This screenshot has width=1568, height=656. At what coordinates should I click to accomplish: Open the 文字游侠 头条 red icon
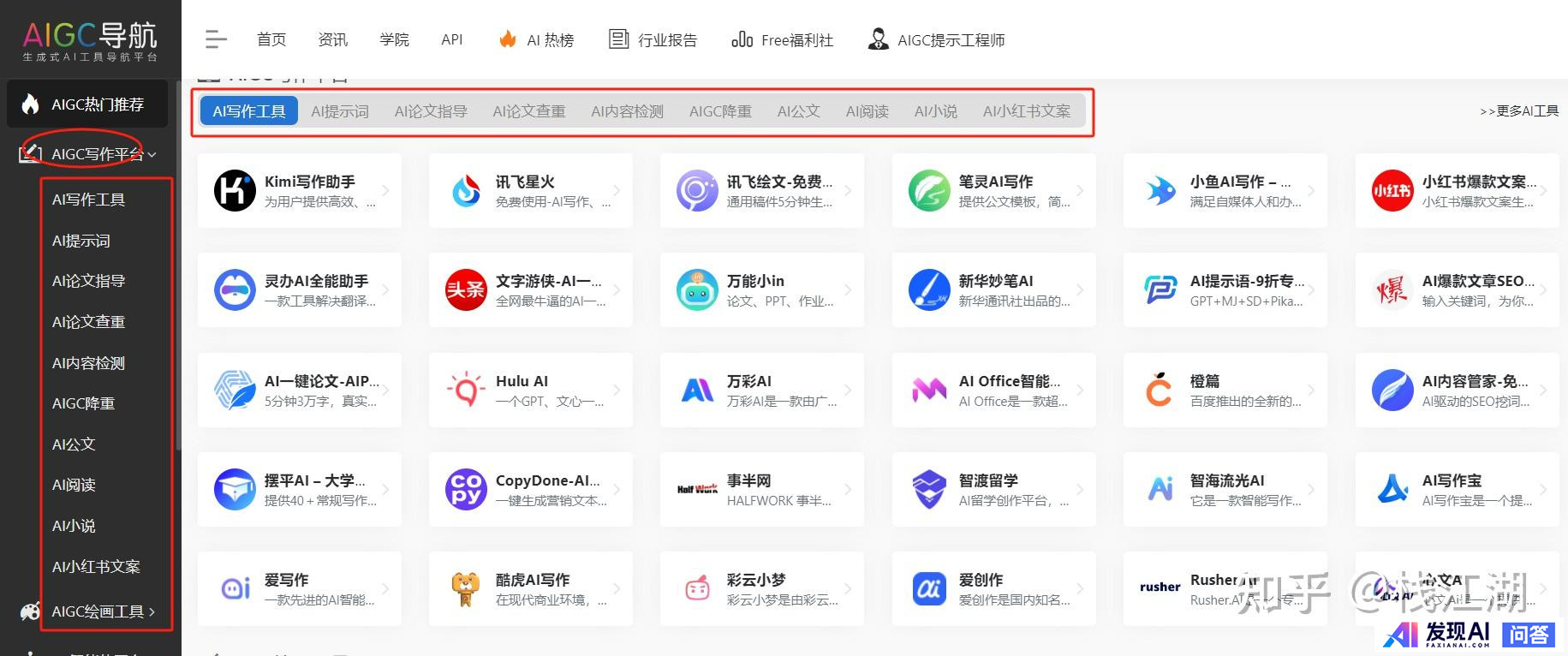[466, 289]
